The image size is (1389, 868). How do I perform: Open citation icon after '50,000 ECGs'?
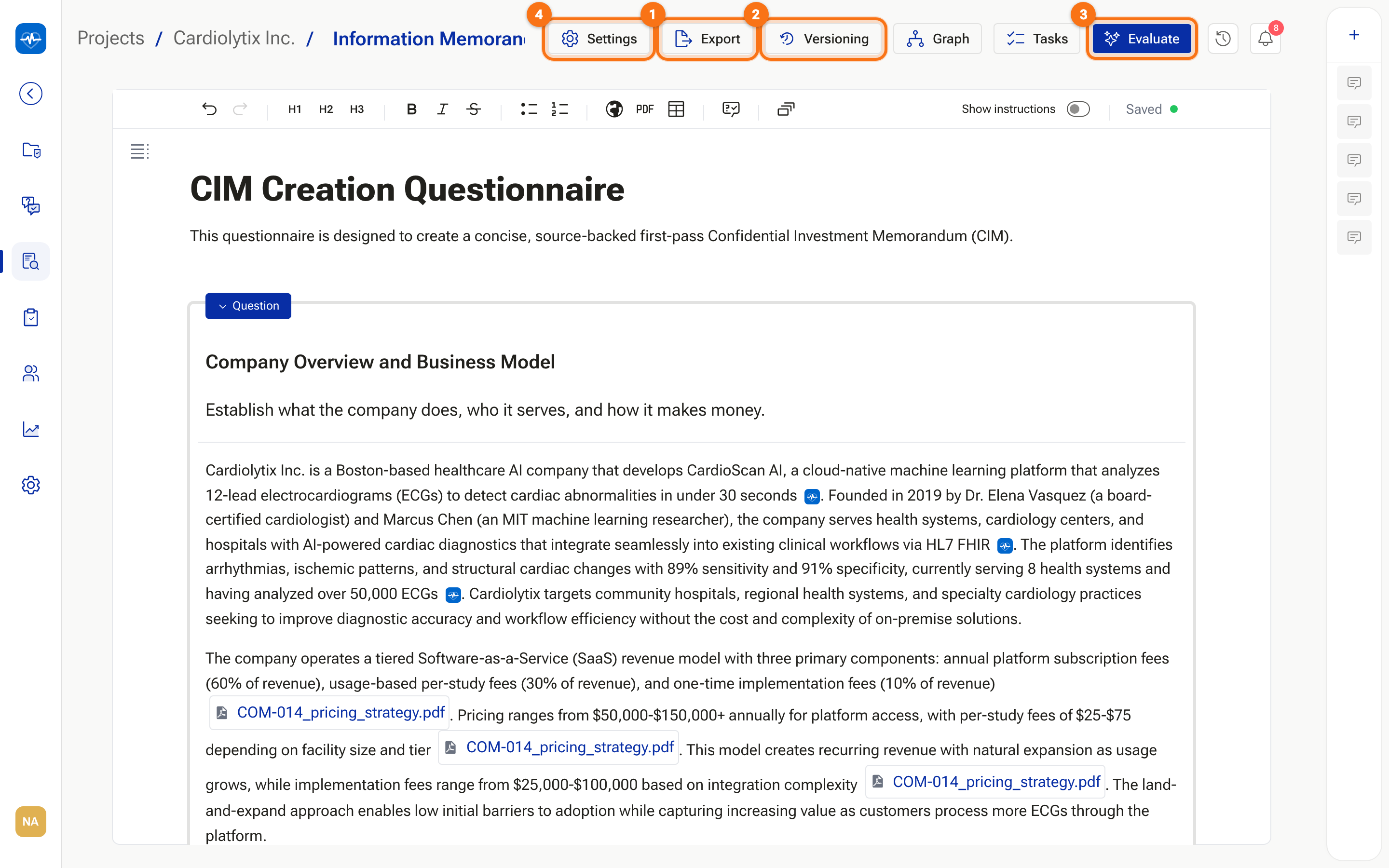[x=453, y=595]
